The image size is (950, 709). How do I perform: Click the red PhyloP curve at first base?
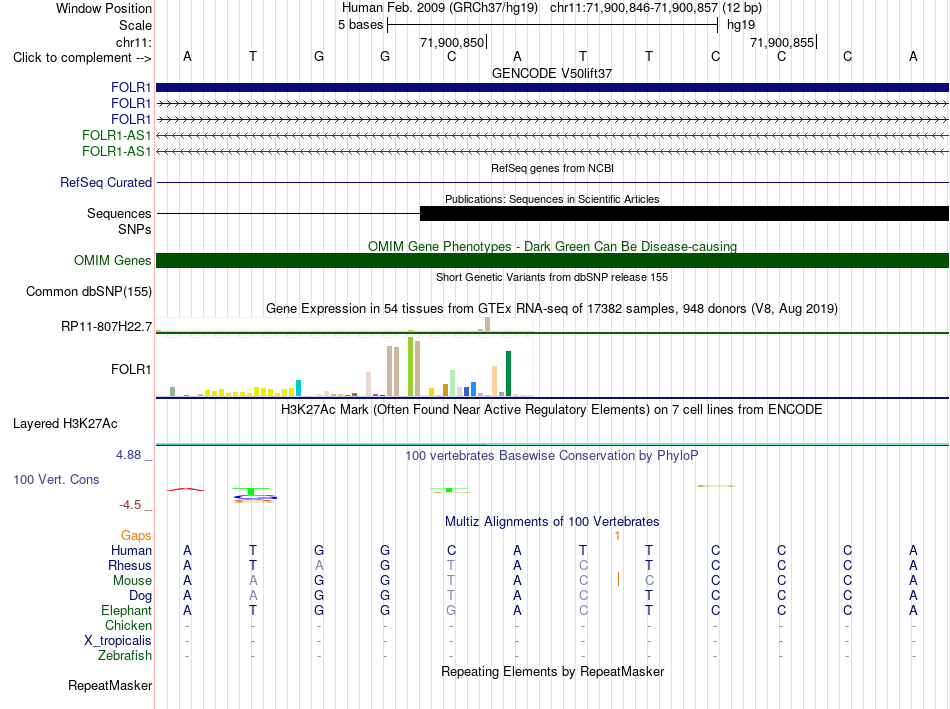click(185, 490)
